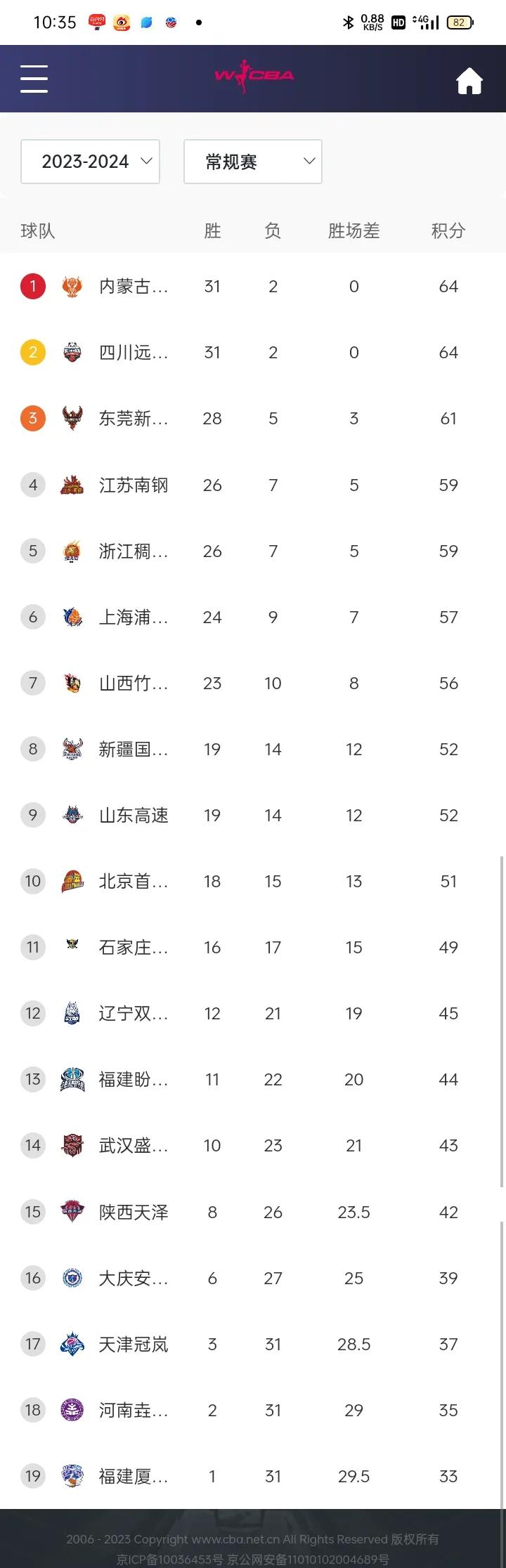This screenshot has width=506, height=1568.
Task: Open the 山东高速 team name
Action: point(134,815)
